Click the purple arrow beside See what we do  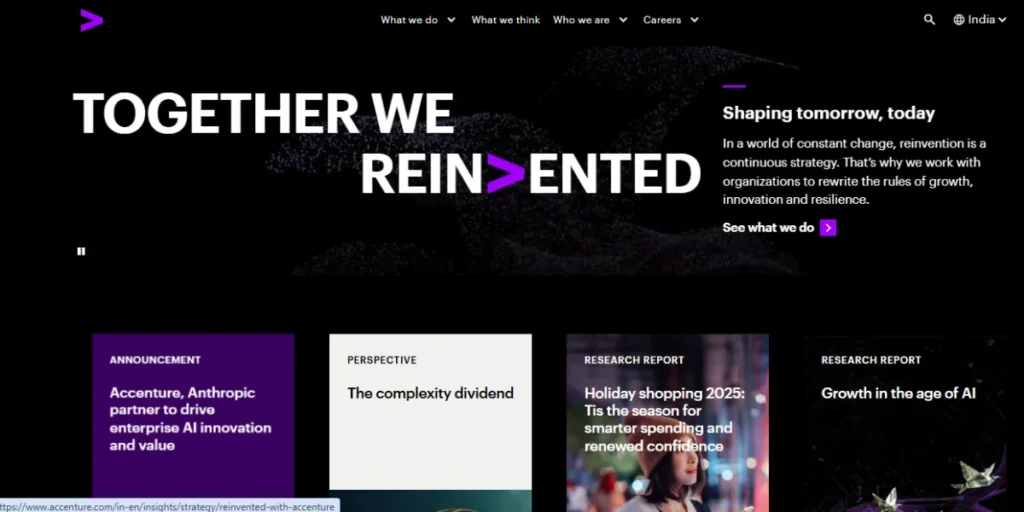[828, 227]
